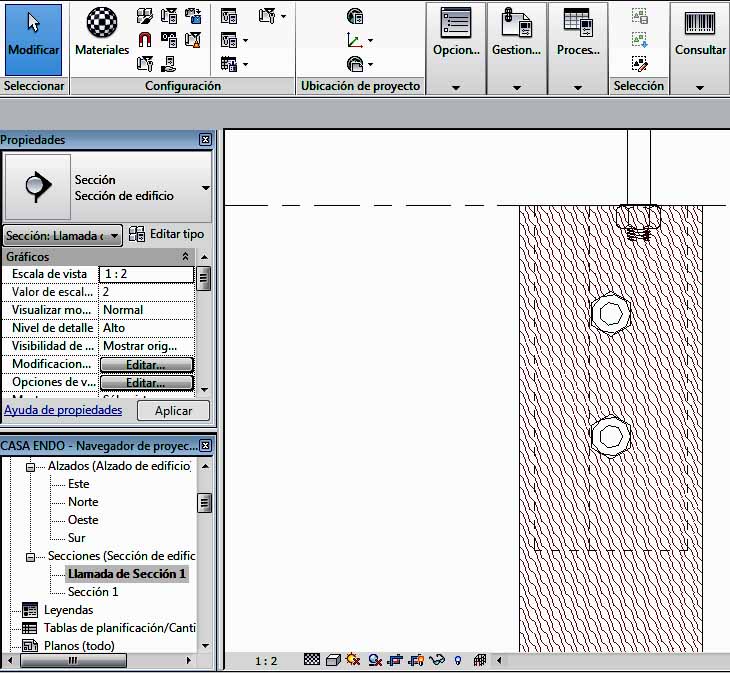This screenshot has width=730, height=673.
Task: Select 'Llamada de Sección 1' in browser
Action: pos(126,574)
